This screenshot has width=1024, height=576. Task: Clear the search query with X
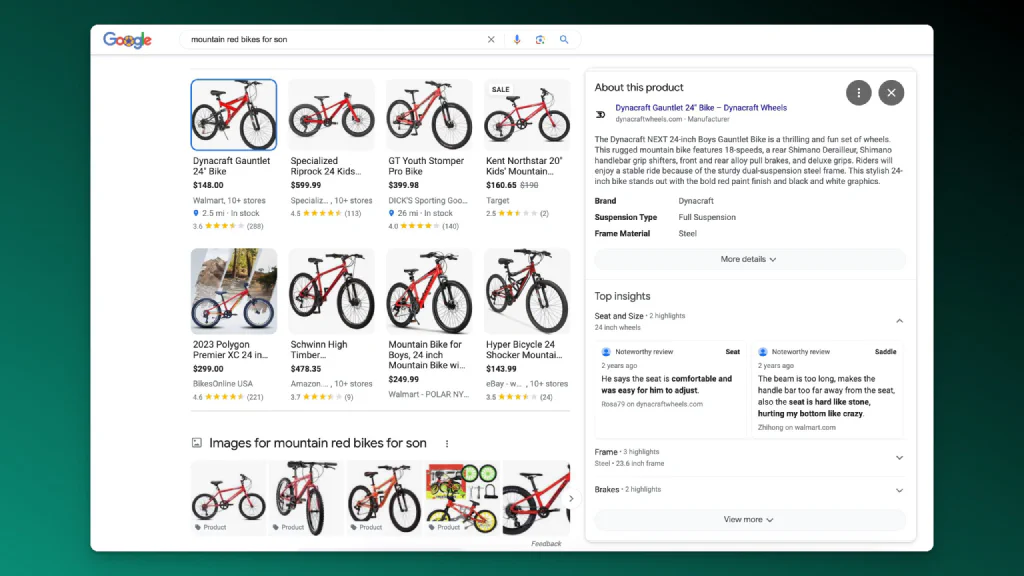click(x=491, y=39)
